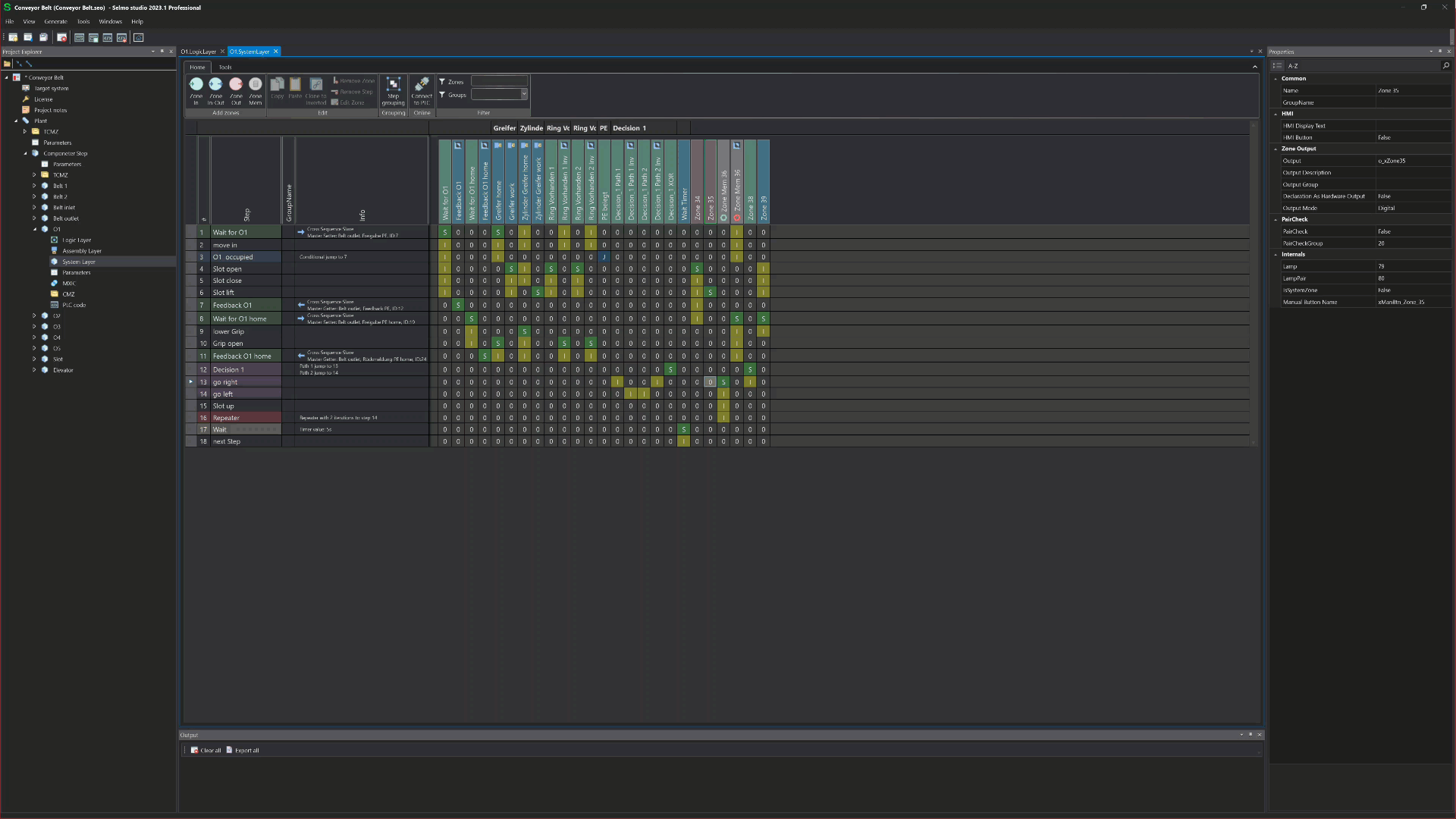Viewport: 1456px width, 819px height.
Task: Collapse the Internals property category
Action: coord(1276,255)
